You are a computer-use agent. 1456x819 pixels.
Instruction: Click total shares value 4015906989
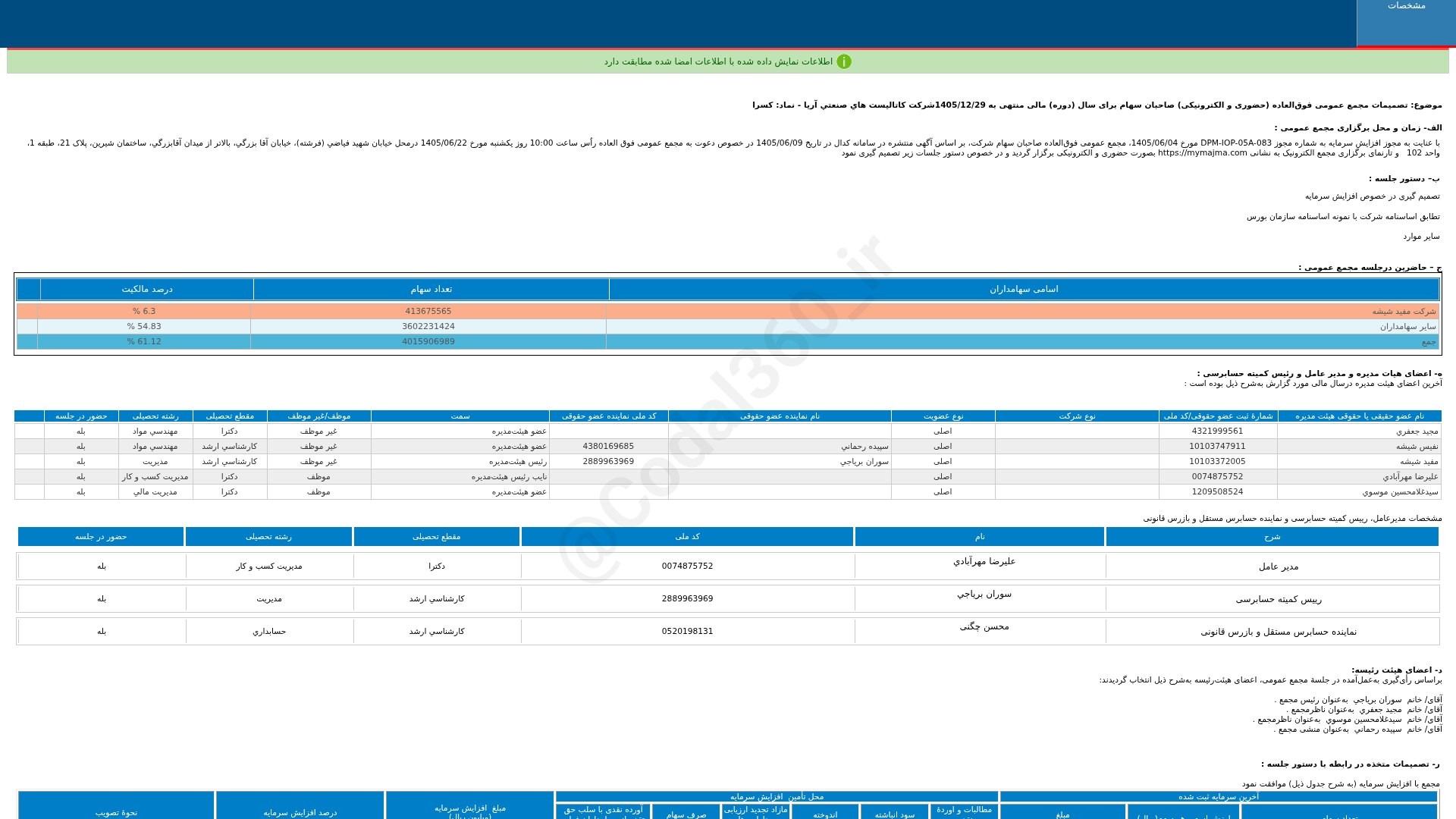(x=428, y=342)
